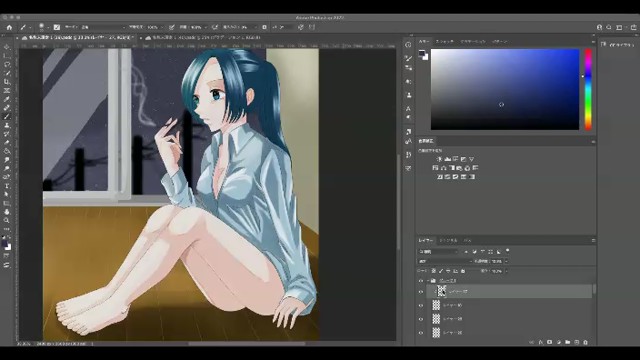Lock all with padlock icon
640x360 pixels.
[x=463, y=271]
